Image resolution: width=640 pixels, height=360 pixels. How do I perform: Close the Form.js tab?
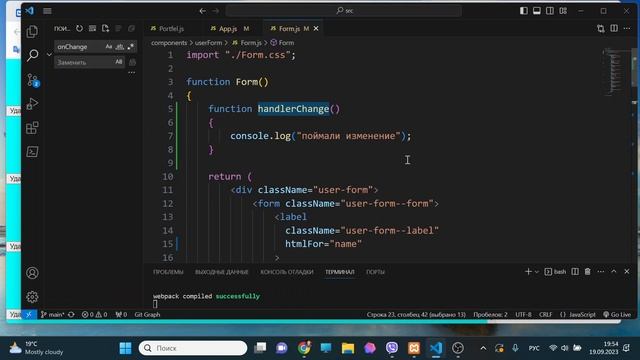tap(316, 29)
